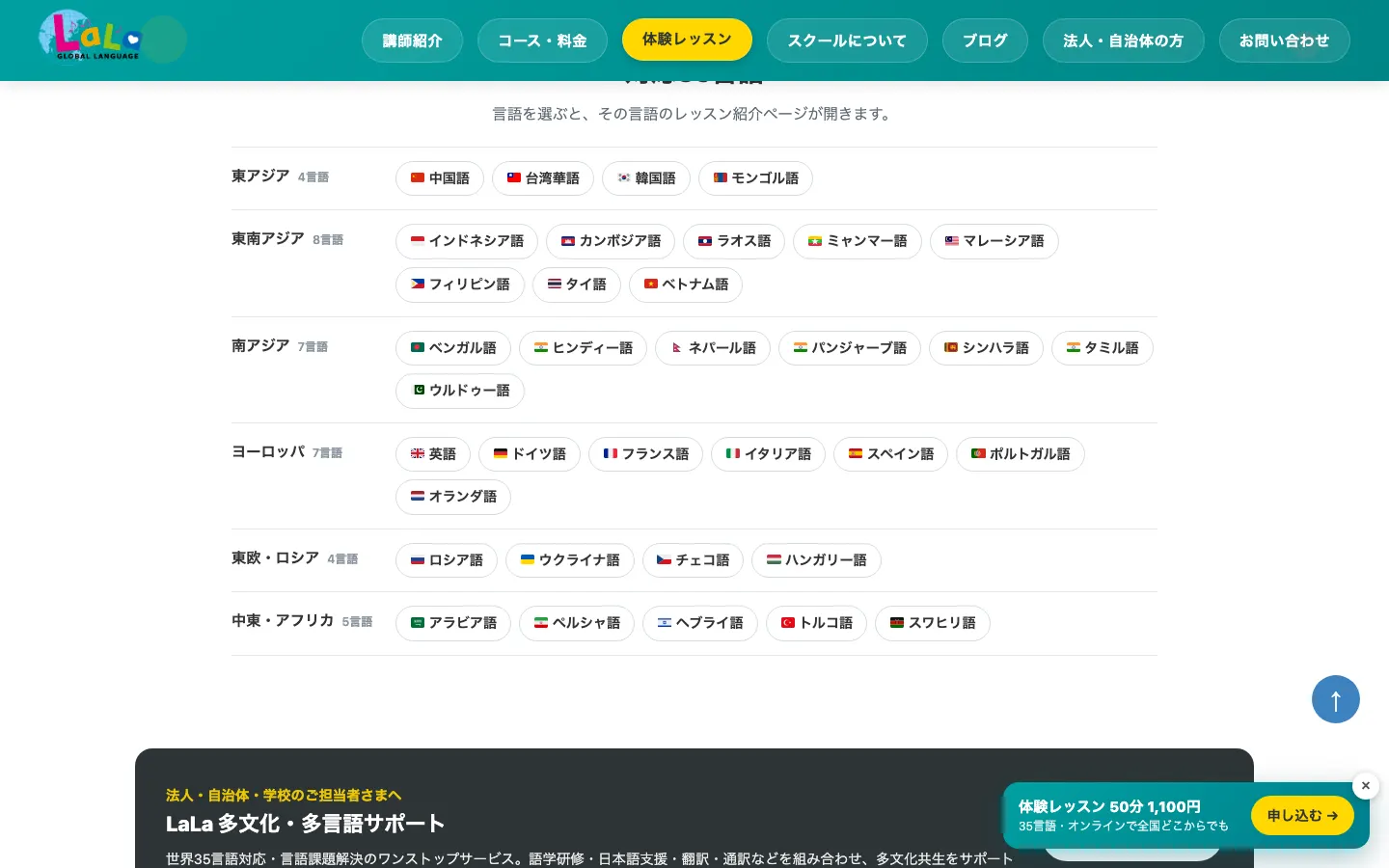The height and width of the screenshot is (868, 1389).
Task: Click the LaLa 多文化・多言語サポート heading
Action: pos(305,824)
